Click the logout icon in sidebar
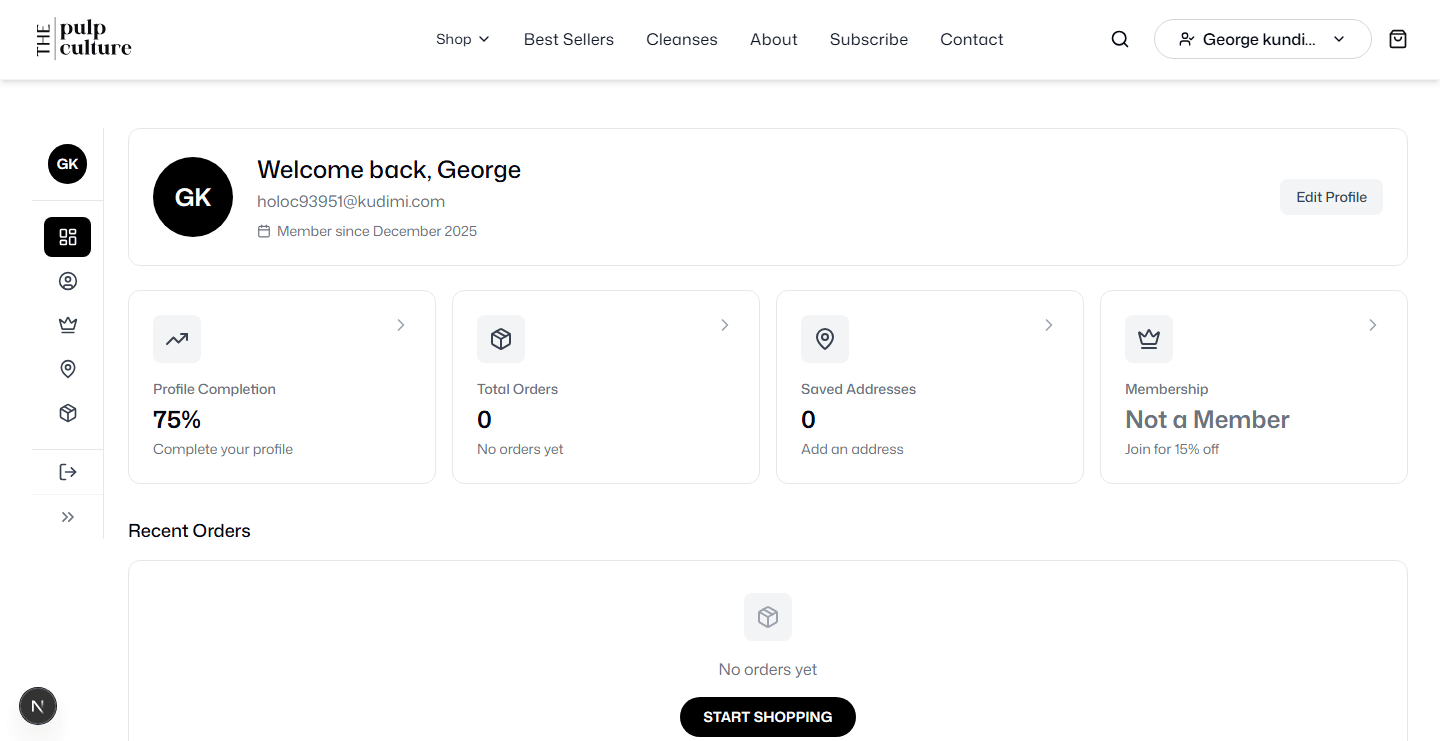 [x=68, y=472]
